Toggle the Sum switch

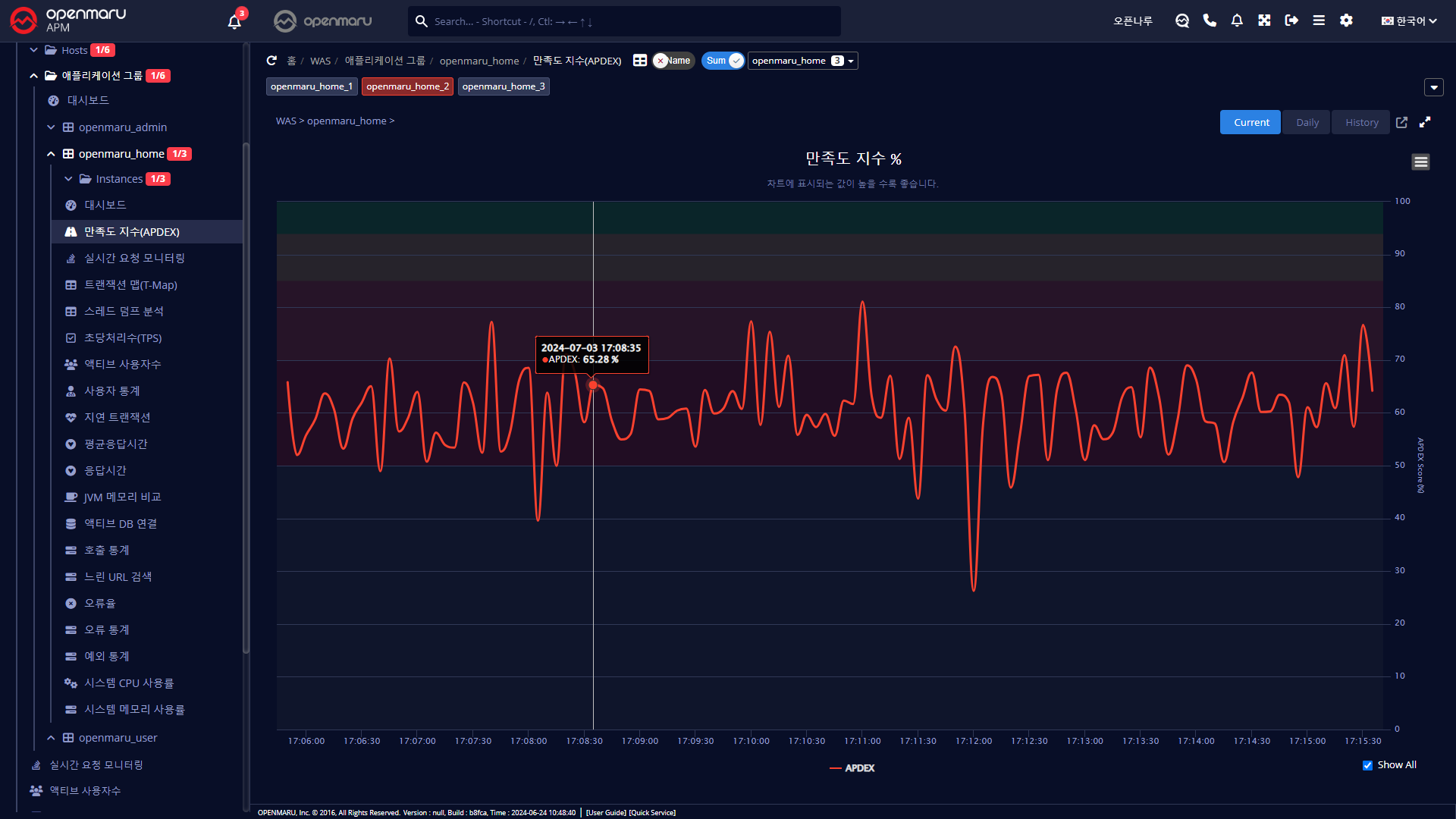coord(723,61)
